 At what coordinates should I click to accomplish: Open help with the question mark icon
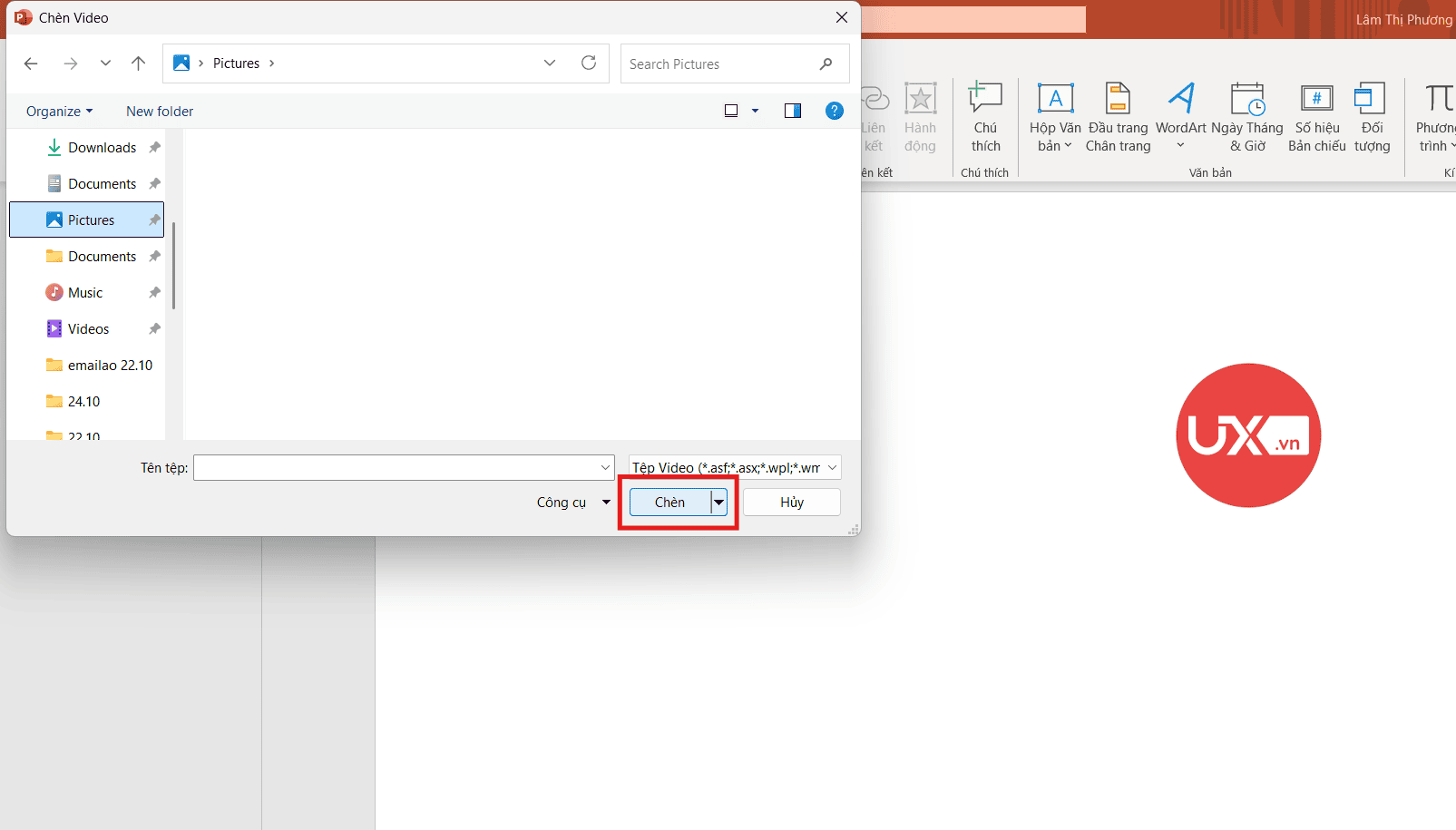pyautogui.click(x=834, y=111)
